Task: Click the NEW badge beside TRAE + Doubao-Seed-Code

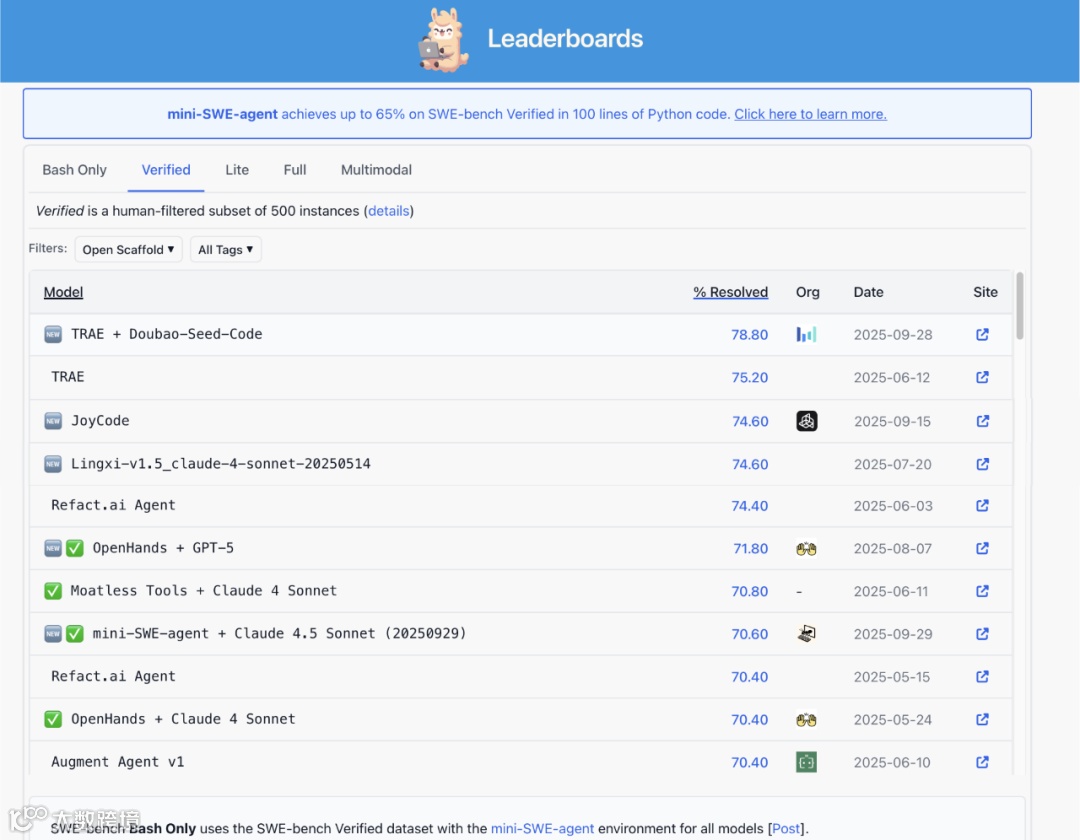Action: click(x=53, y=335)
